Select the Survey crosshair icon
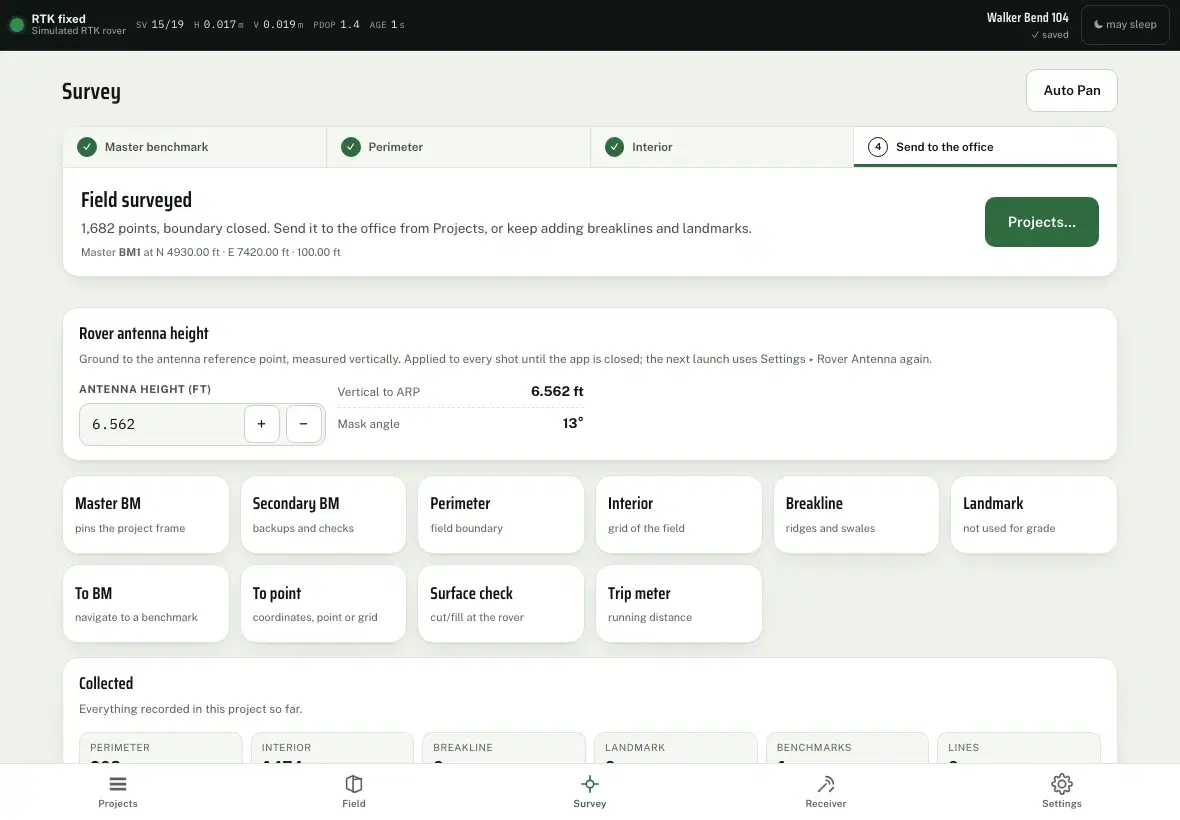 (x=590, y=784)
